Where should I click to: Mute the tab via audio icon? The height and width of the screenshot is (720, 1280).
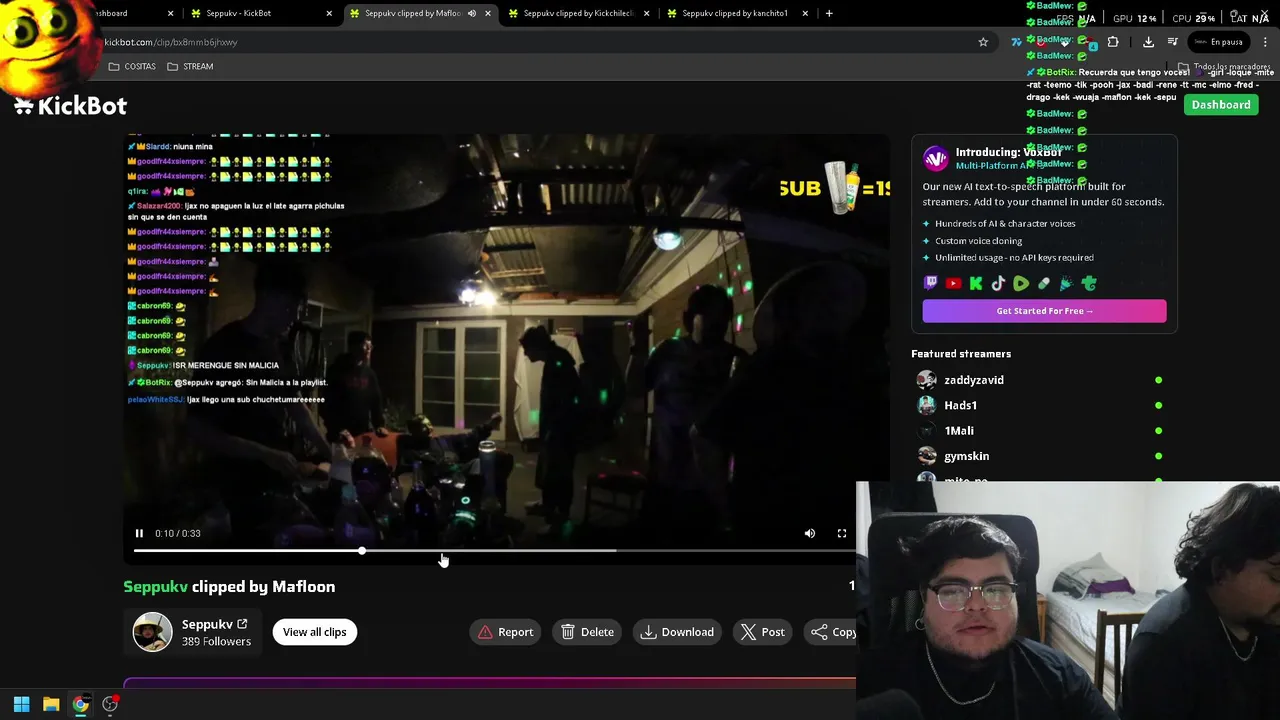point(471,13)
